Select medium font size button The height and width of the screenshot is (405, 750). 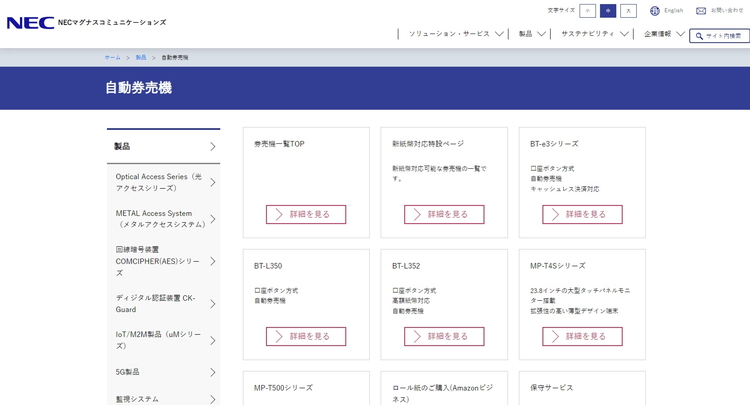(x=608, y=11)
